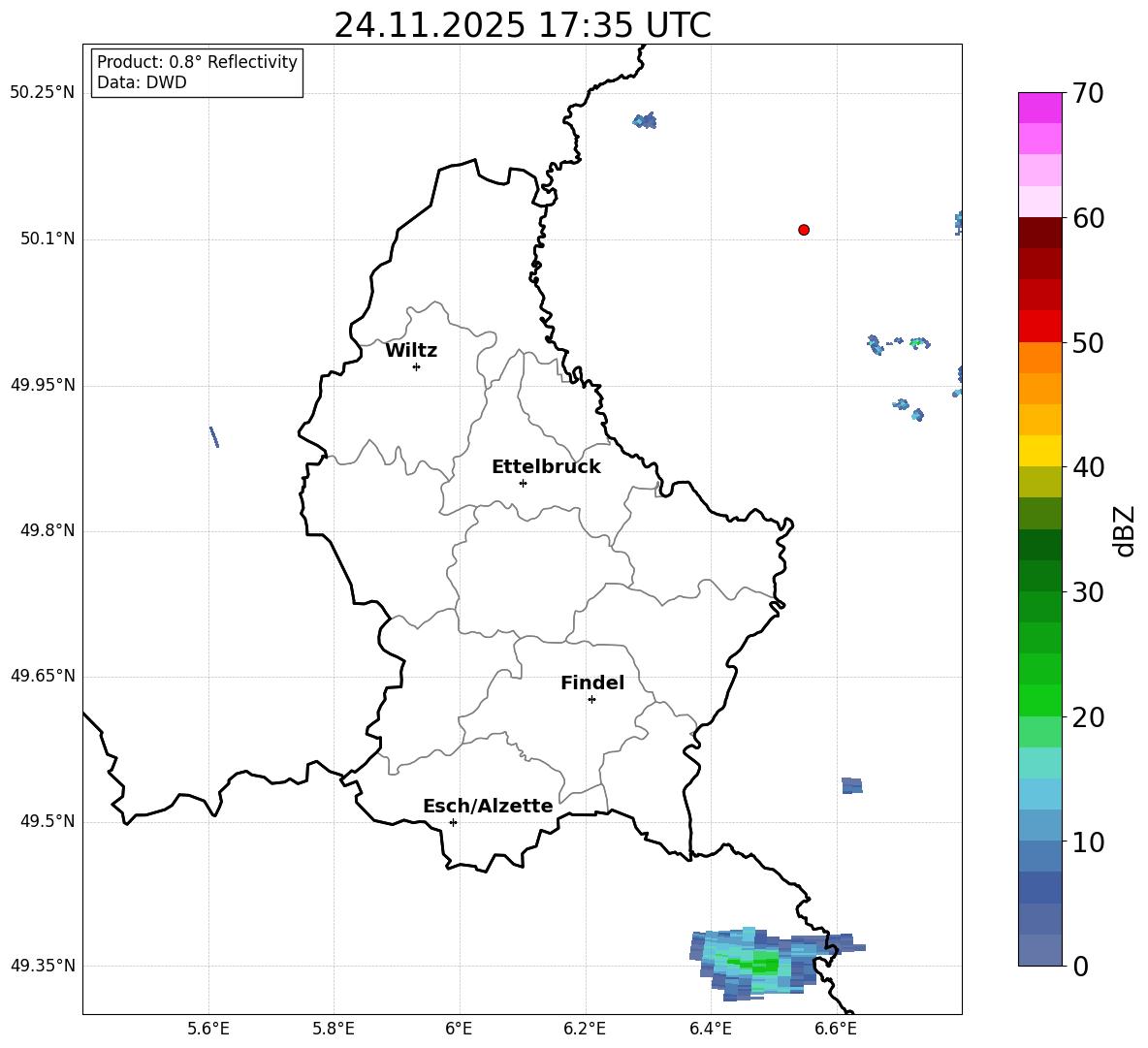Click the red dot radar marker

pos(804,230)
